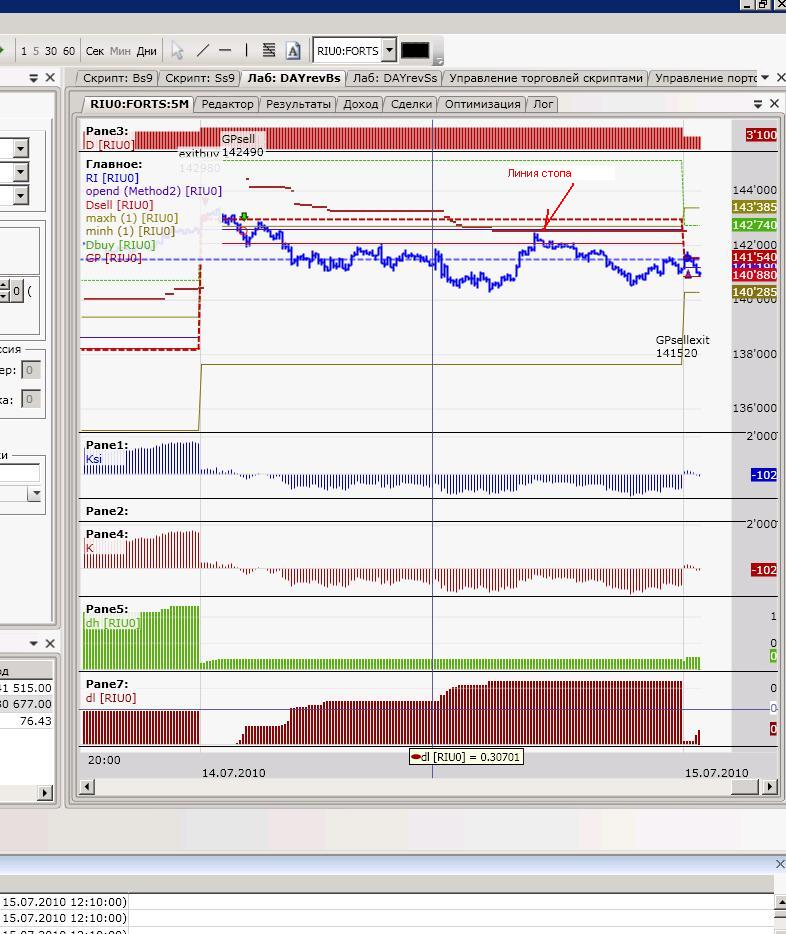The height and width of the screenshot is (934, 786).
Task: Click the chart horizontal scrollbar right arrow
Action: (x=770, y=787)
